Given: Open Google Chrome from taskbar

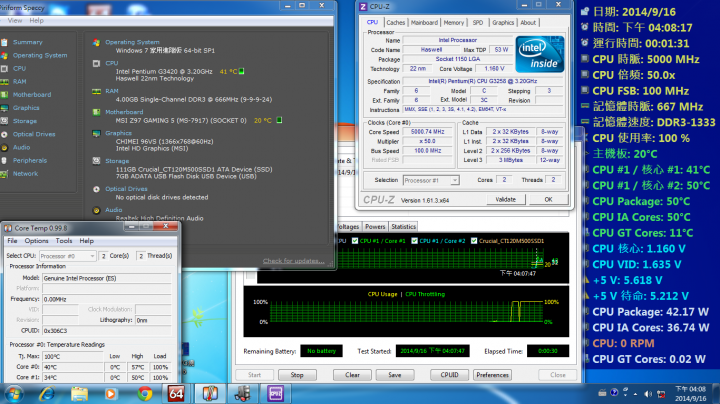Looking at the screenshot, I should click(145, 394).
